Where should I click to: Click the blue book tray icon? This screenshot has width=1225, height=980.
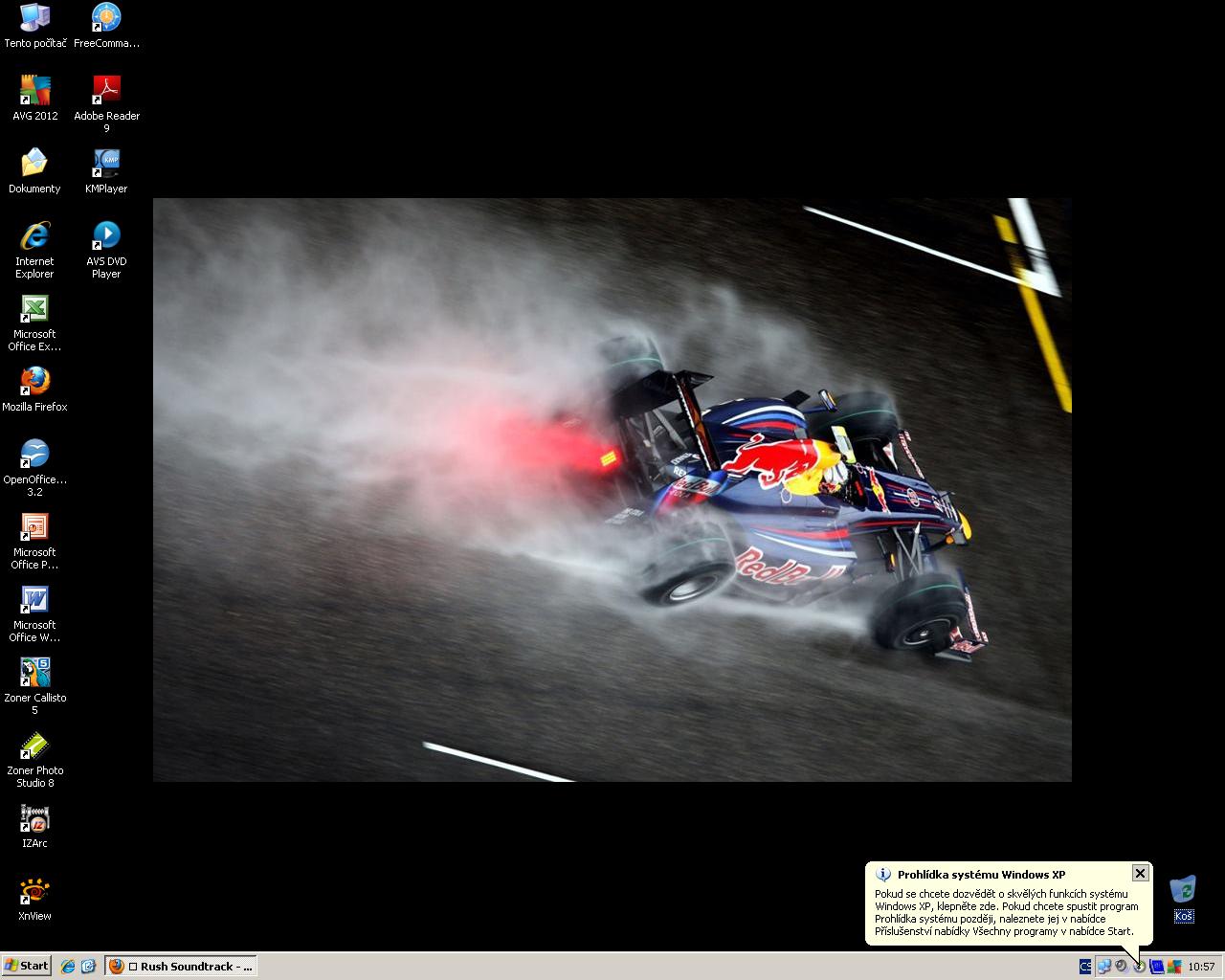1156,967
